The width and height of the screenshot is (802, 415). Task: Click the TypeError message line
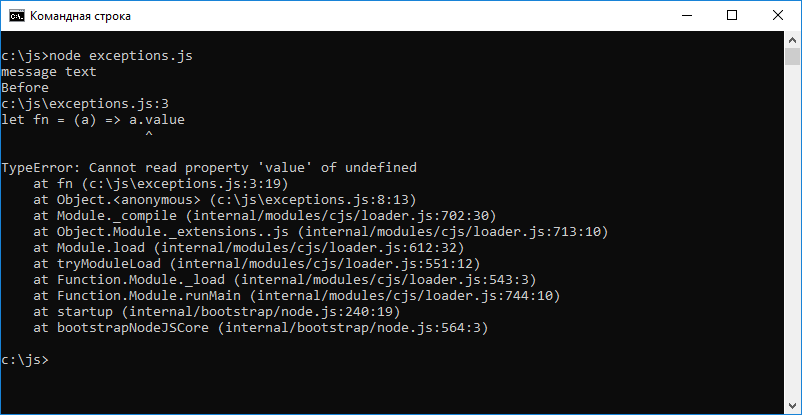(209, 168)
